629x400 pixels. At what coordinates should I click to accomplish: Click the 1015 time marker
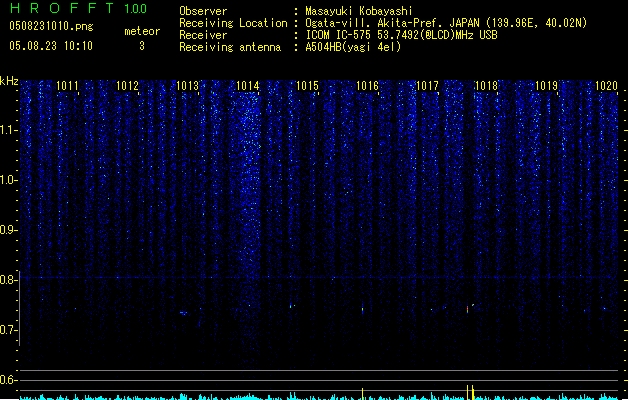pos(307,86)
